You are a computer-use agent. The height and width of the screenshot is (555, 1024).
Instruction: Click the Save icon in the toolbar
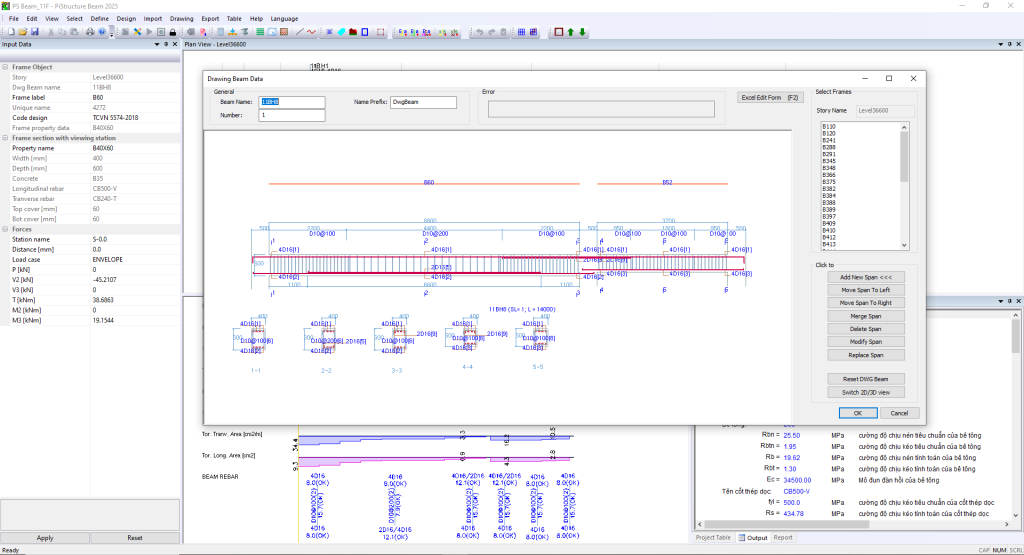coord(35,32)
